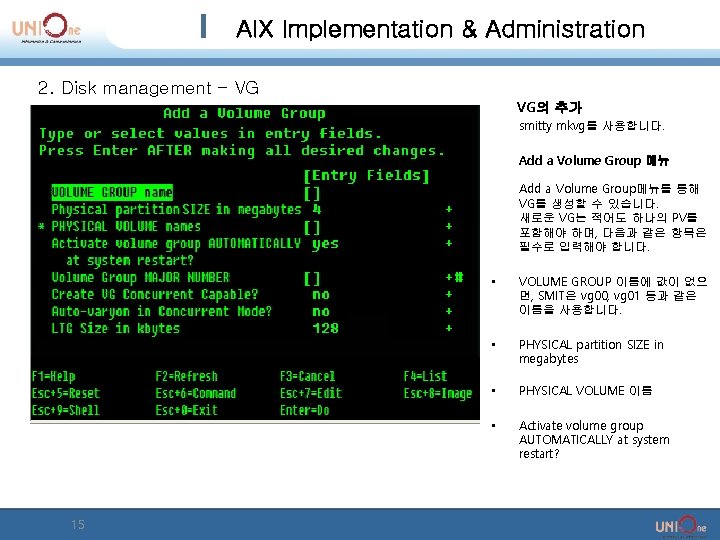Click the 'Add a Volume Group' terminal title
The height and width of the screenshot is (540, 720).
pyautogui.click(x=244, y=113)
